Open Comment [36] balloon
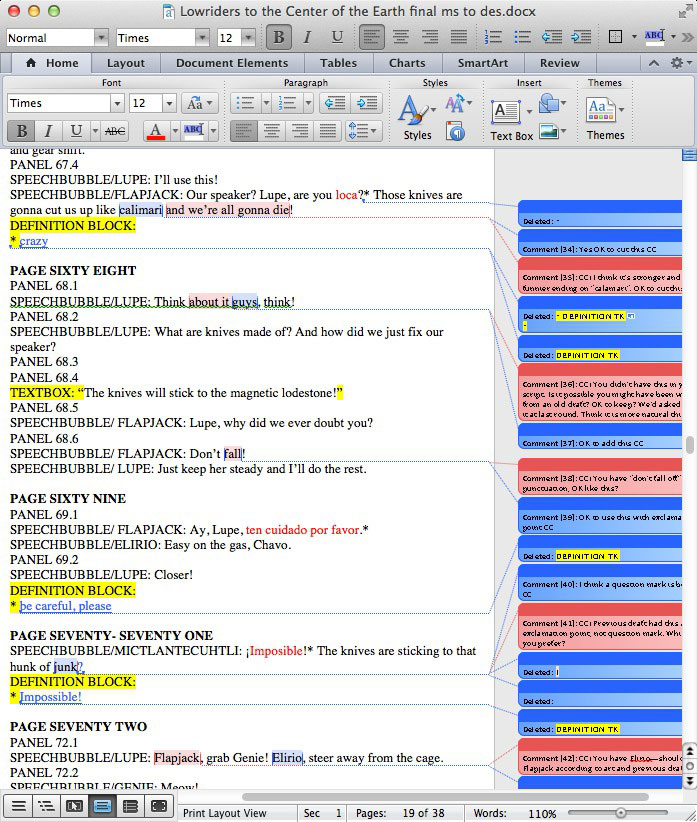Viewport: 697px width, 822px height. (x=600, y=394)
